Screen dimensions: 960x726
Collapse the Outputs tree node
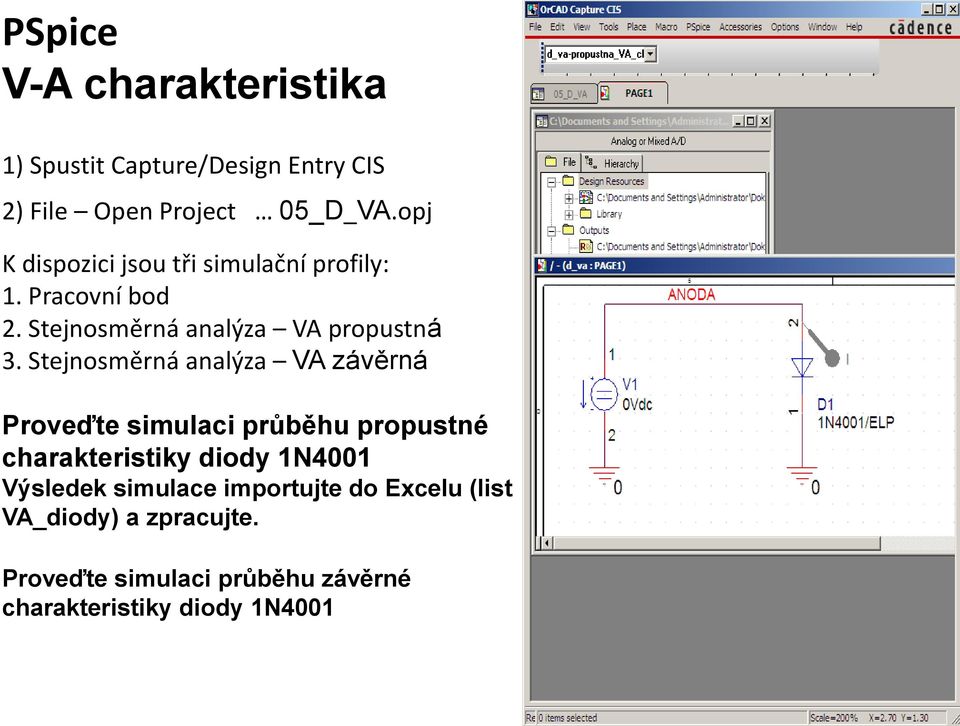click(x=552, y=231)
